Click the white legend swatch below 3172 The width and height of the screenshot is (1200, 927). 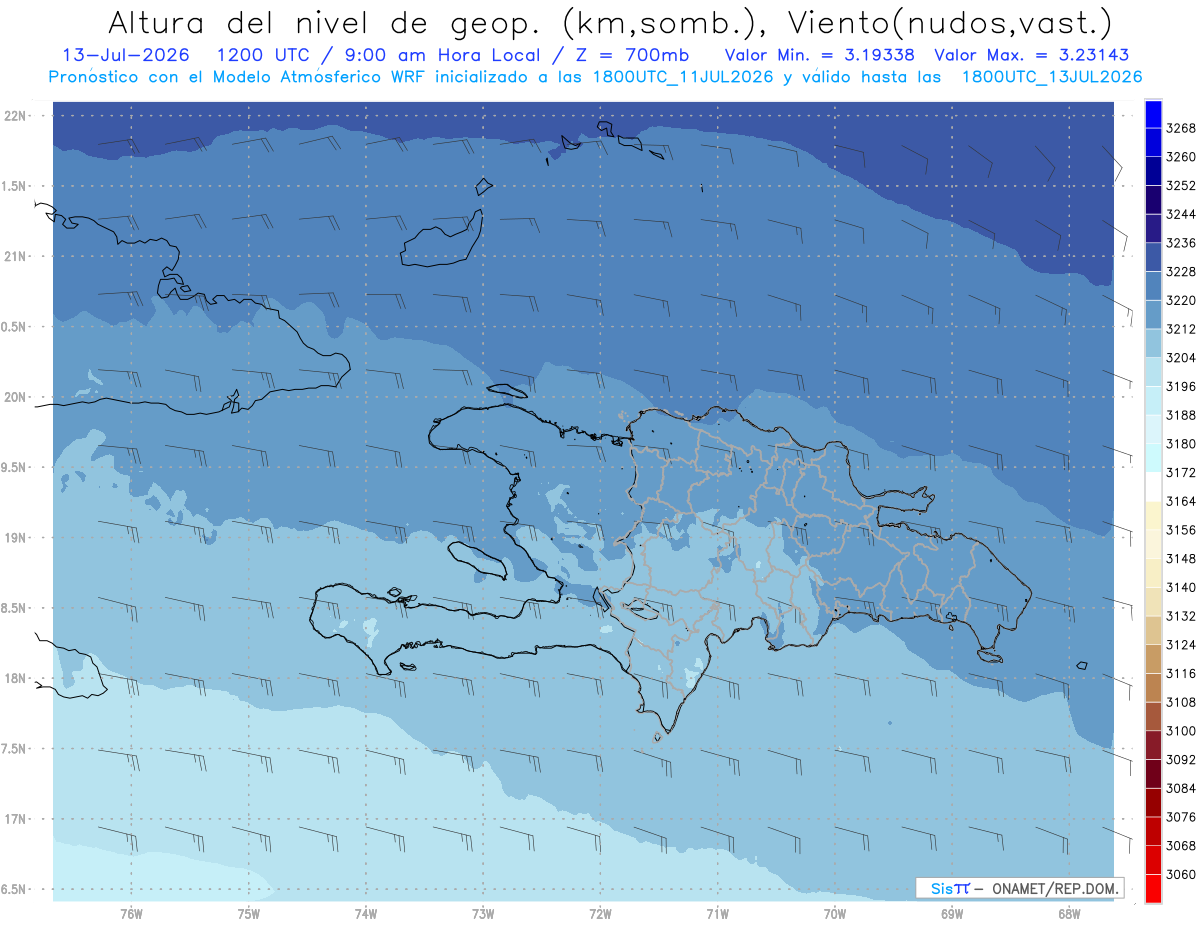(x=1153, y=487)
